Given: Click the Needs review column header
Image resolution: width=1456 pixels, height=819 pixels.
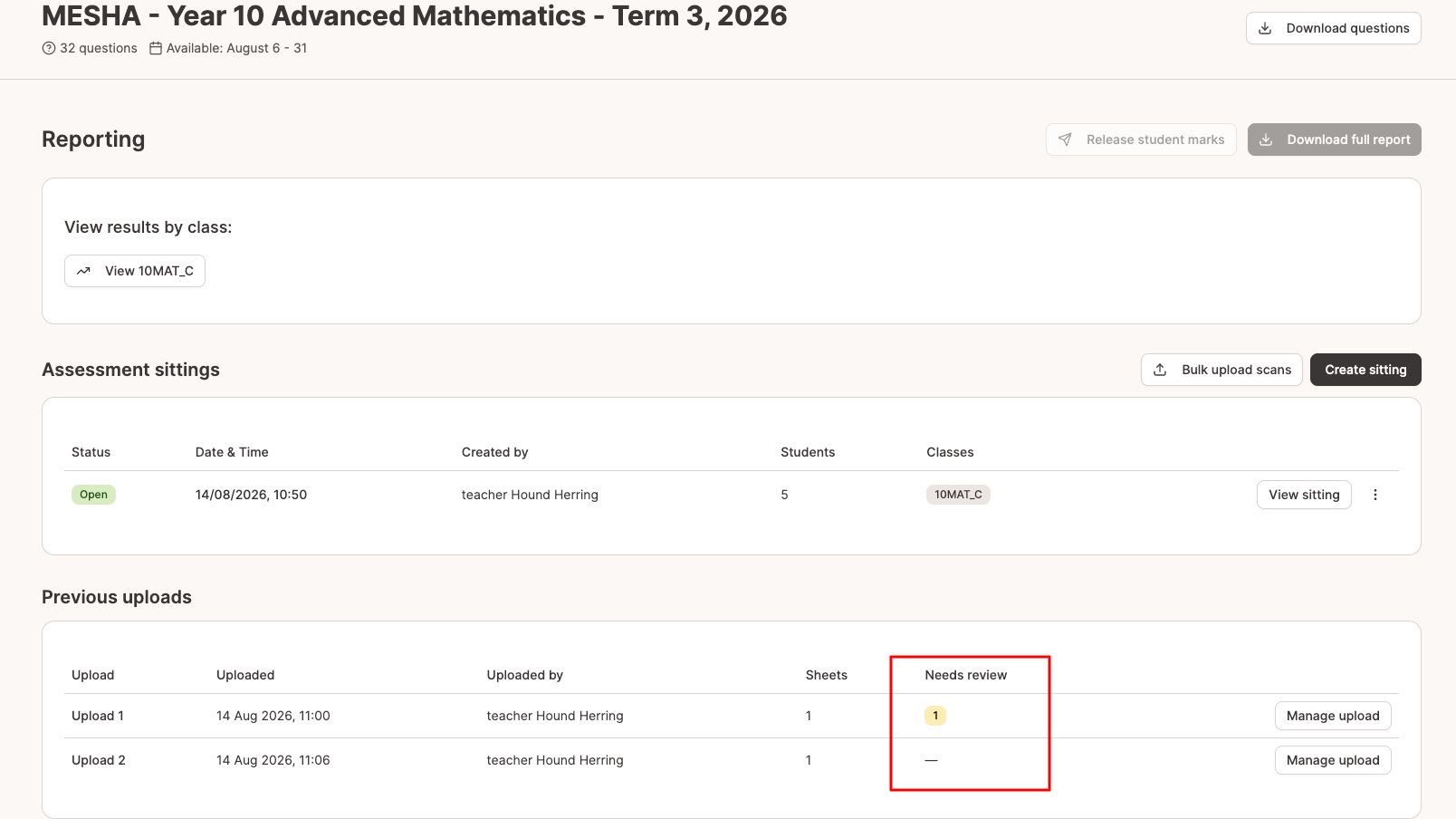Looking at the screenshot, I should (966, 675).
